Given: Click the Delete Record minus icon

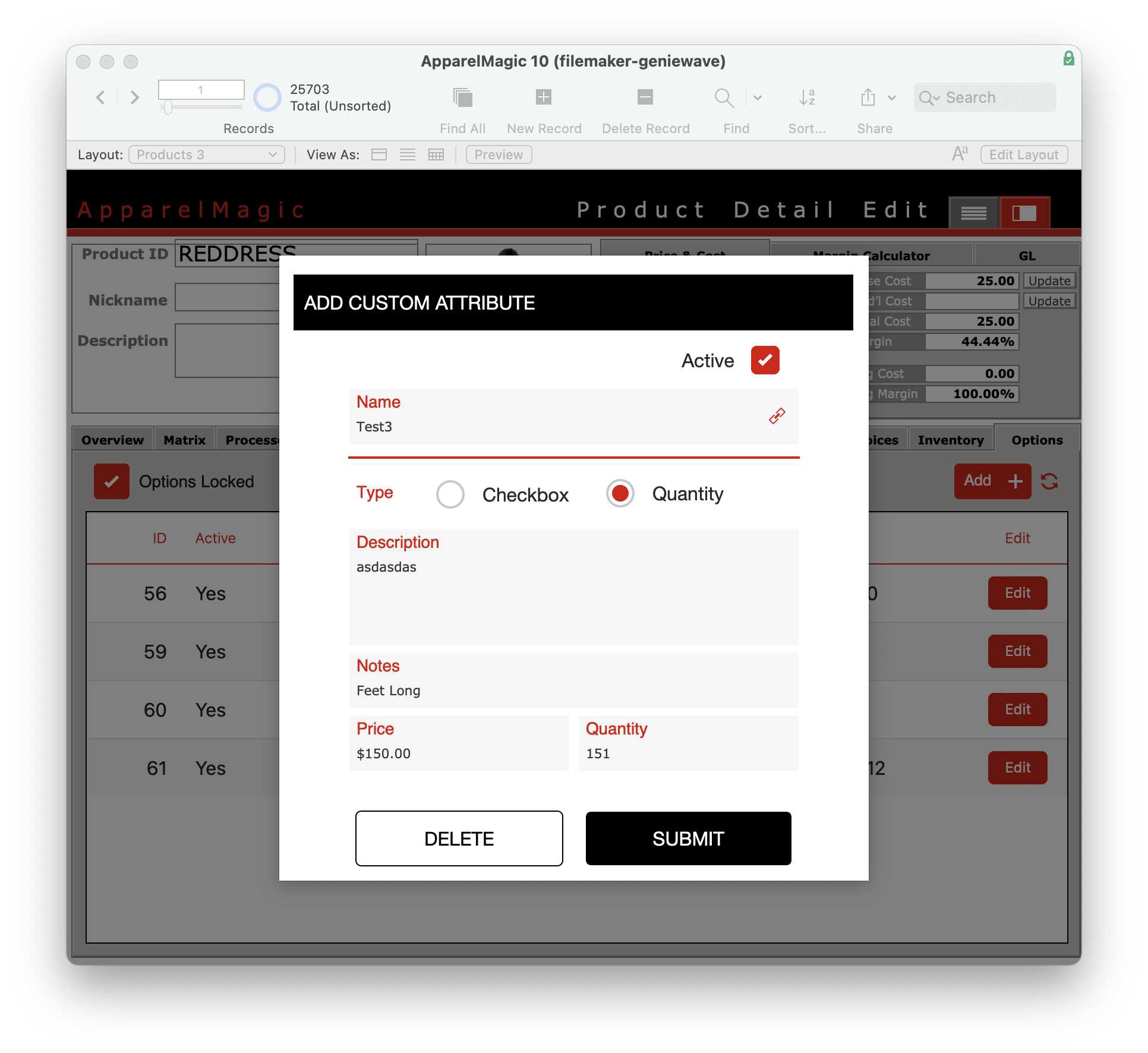Looking at the screenshot, I should point(645,97).
